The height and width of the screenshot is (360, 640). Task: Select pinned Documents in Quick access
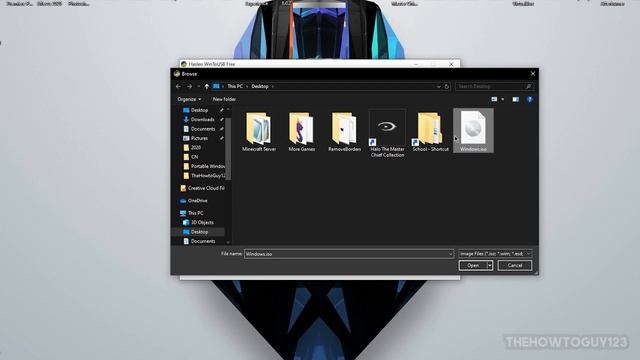pos(203,129)
